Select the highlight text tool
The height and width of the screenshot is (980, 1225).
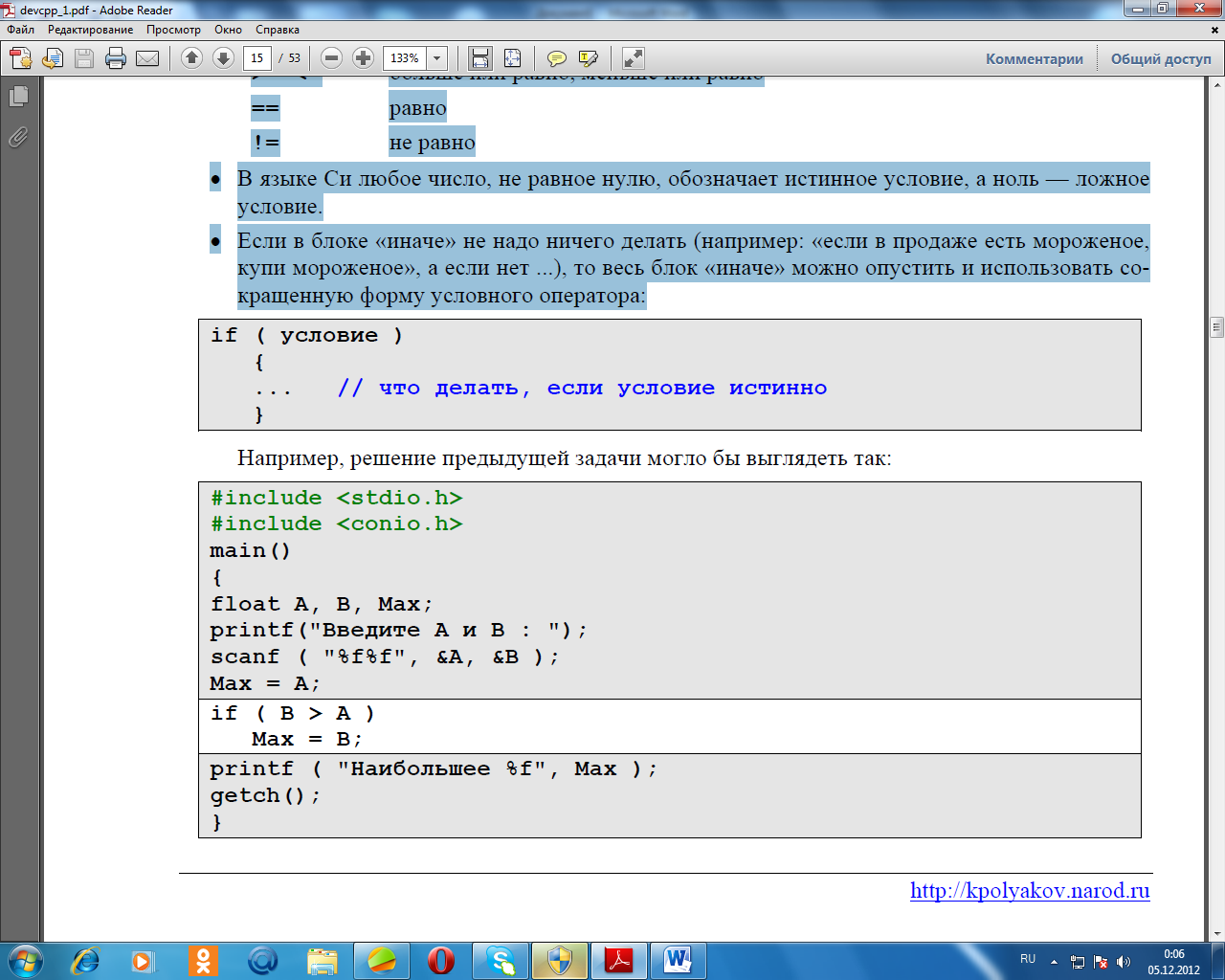coord(589,58)
